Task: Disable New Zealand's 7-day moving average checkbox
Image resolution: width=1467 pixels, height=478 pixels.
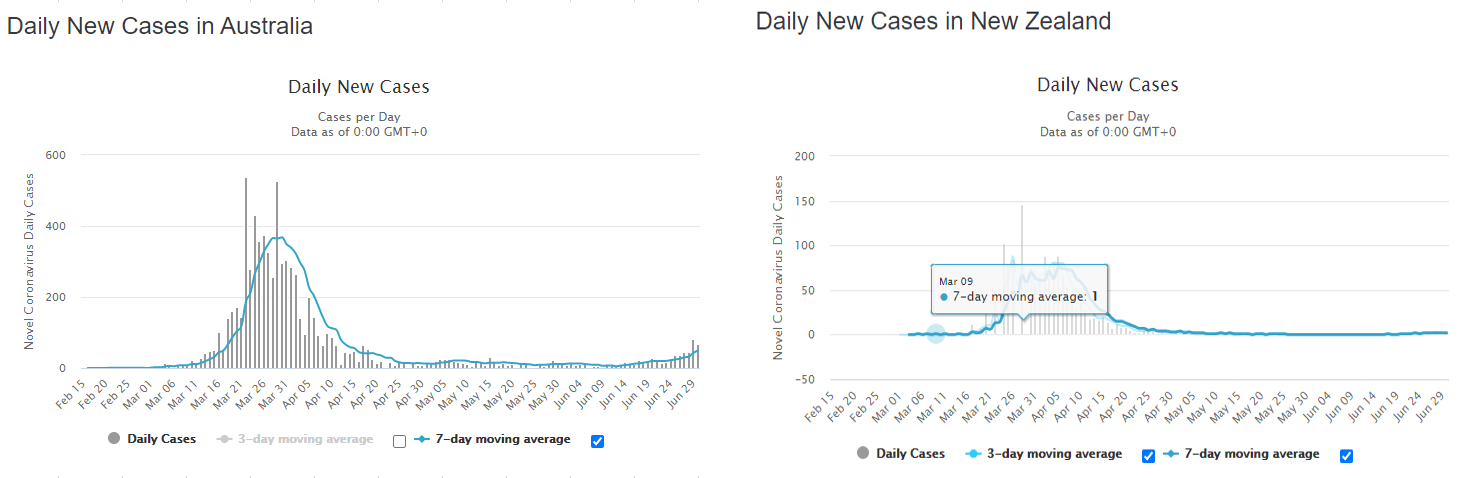Action: [x=1346, y=456]
